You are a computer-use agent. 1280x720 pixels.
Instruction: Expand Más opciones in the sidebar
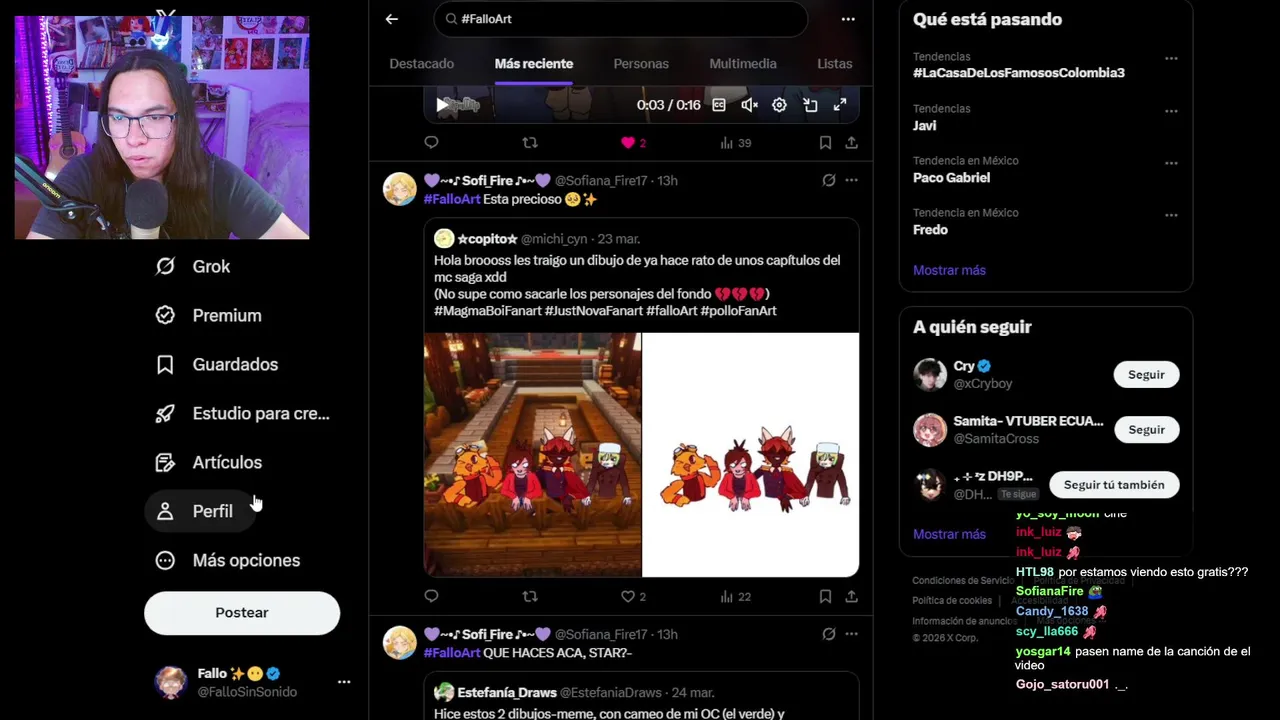(228, 560)
